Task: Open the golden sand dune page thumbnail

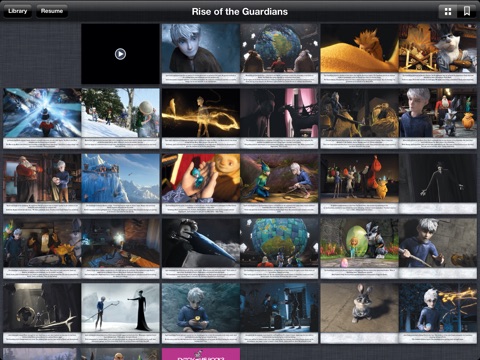Action: pyautogui.click(x=359, y=53)
